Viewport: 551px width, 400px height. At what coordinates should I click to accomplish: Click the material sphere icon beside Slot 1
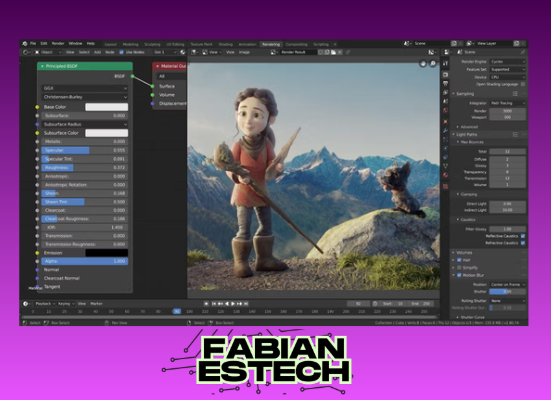point(183,52)
